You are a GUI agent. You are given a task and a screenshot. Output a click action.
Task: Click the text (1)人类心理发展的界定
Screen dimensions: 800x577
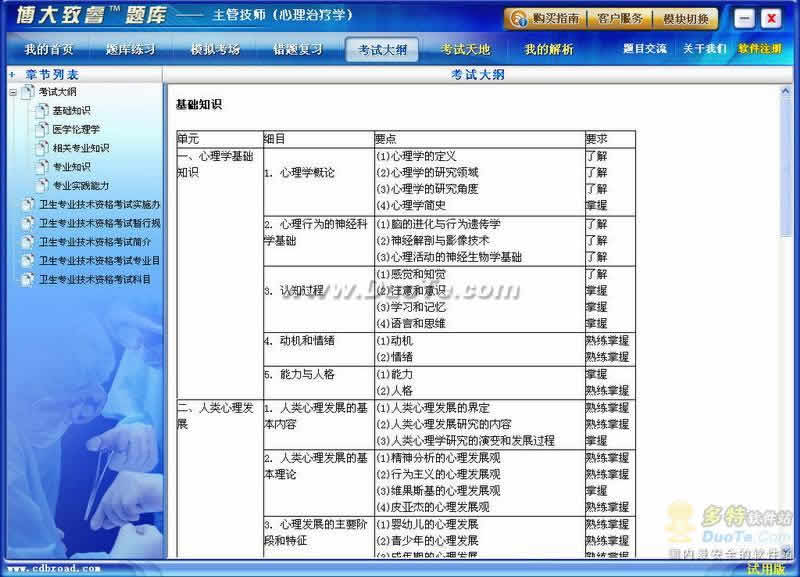(433, 408)
